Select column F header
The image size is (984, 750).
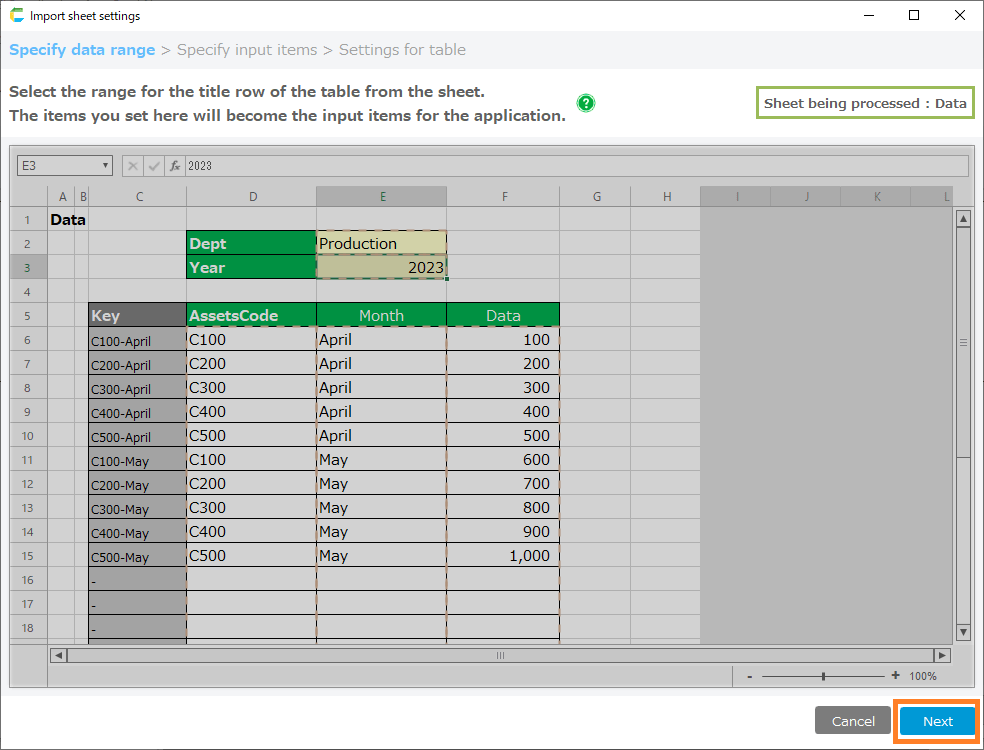(x=503, y=197)
